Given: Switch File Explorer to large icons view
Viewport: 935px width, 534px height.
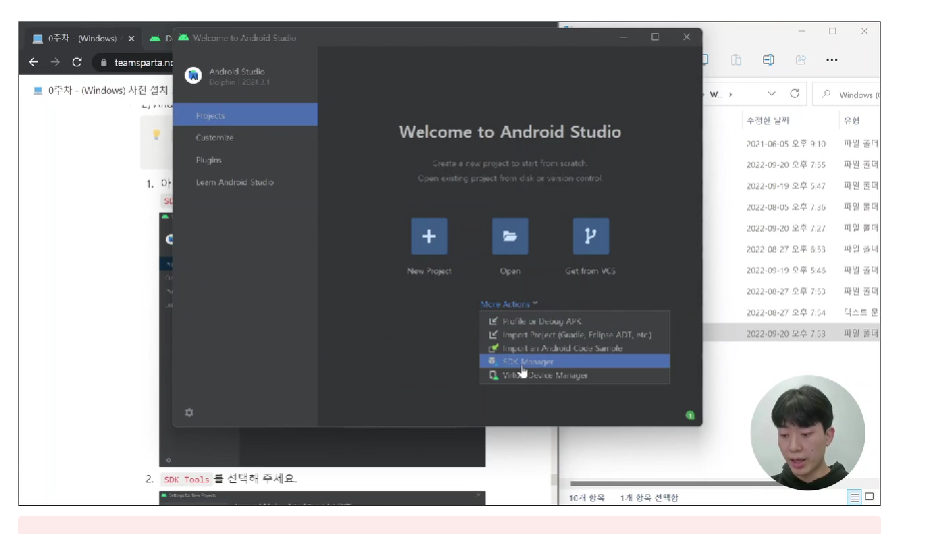Looking at the screenshot, I should click(869, 496).
